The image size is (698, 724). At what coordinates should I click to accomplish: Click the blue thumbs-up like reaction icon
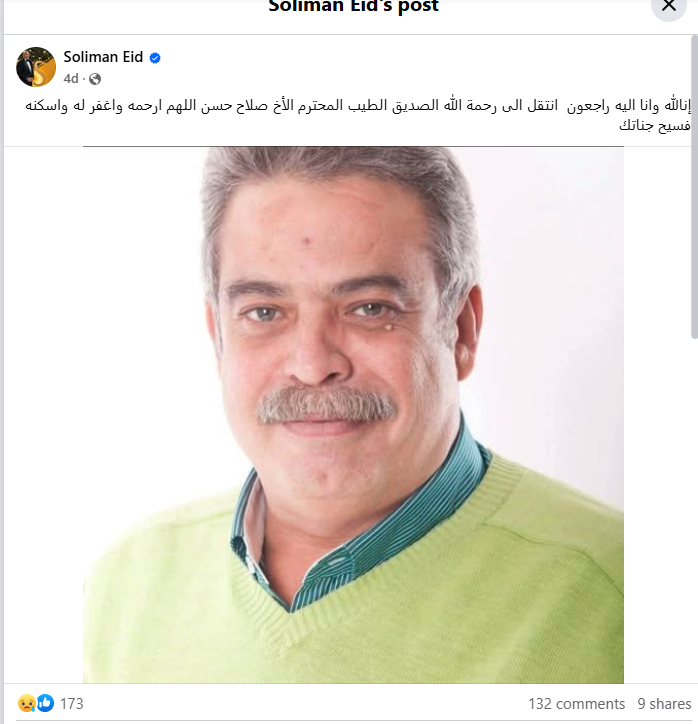point(45,703)
